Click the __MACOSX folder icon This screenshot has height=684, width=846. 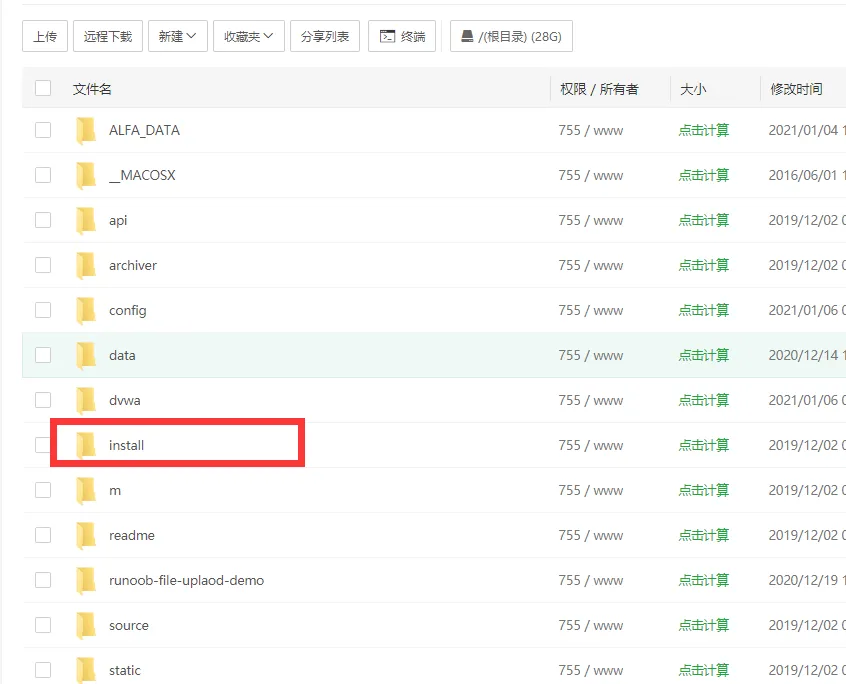(x=86, y=175)
